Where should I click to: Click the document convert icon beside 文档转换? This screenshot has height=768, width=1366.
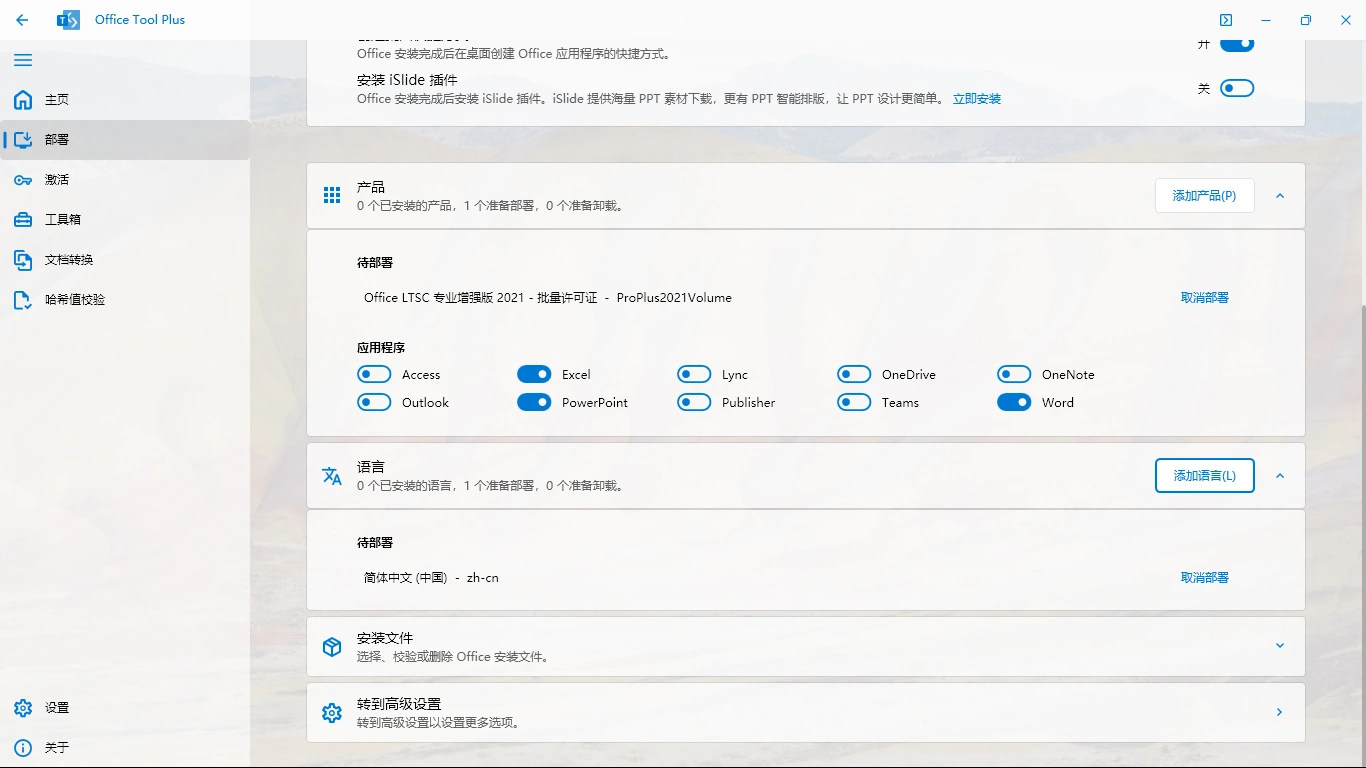click(x=23, y=260)
